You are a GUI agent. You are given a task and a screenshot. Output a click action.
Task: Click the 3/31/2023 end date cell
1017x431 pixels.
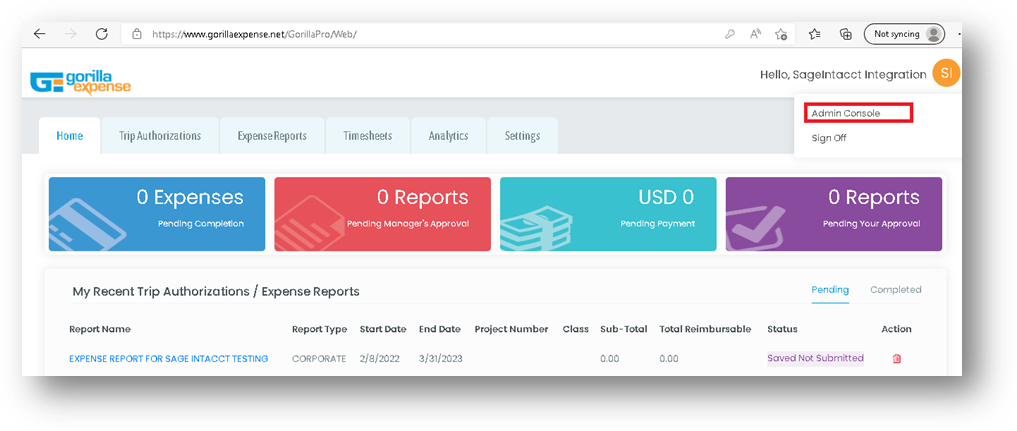click(x=440, y=358)
